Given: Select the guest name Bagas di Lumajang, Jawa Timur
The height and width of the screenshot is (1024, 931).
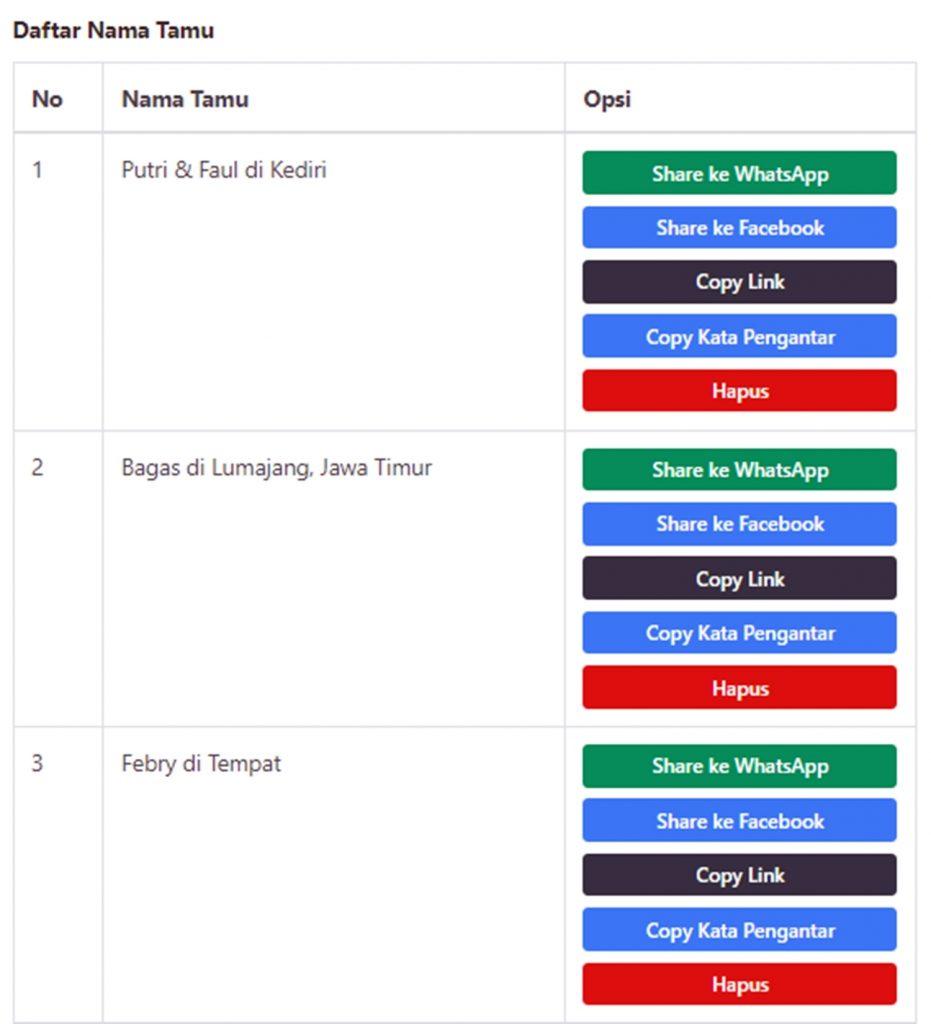Looking at the screenshot, I should click(277, 468).
